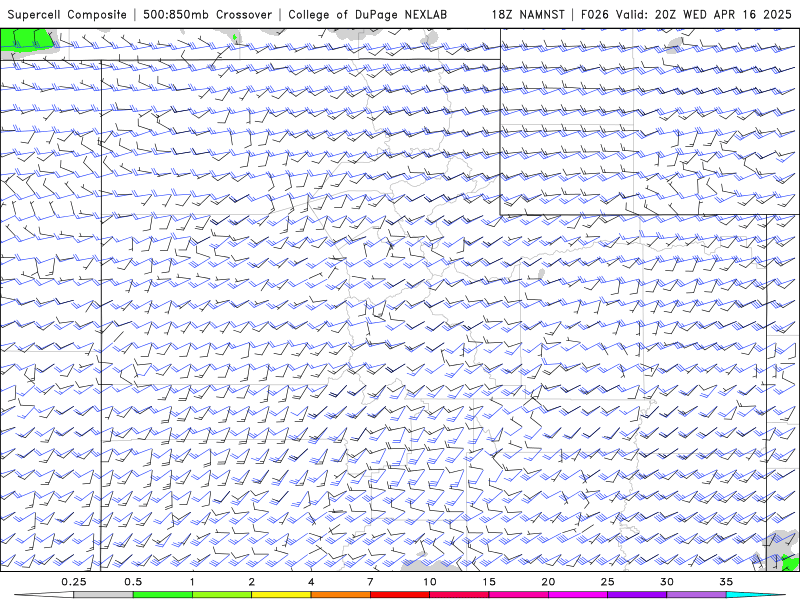Viewport: 800px width, 600px height.
Task: Click the legend value 7
Action: point(370,582)
